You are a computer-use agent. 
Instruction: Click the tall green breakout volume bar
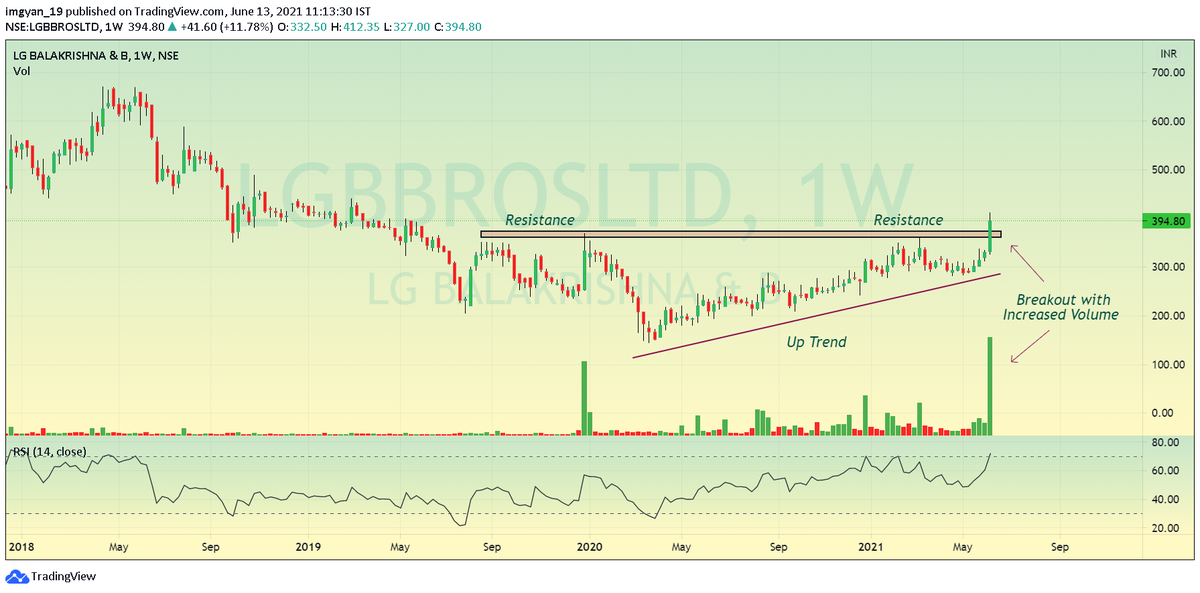coord(990,386)
